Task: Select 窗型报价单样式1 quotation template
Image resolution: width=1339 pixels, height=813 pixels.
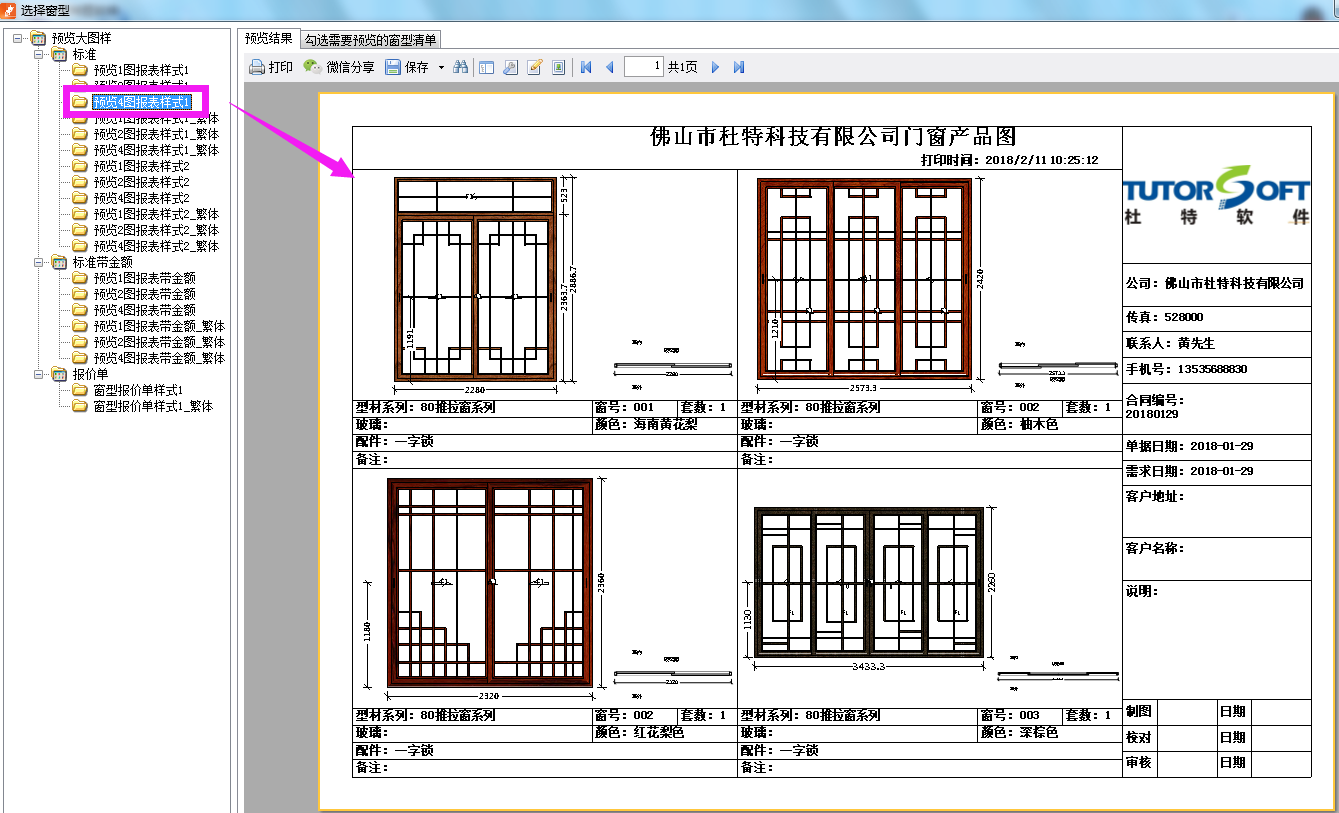Action: coord(138,390)
